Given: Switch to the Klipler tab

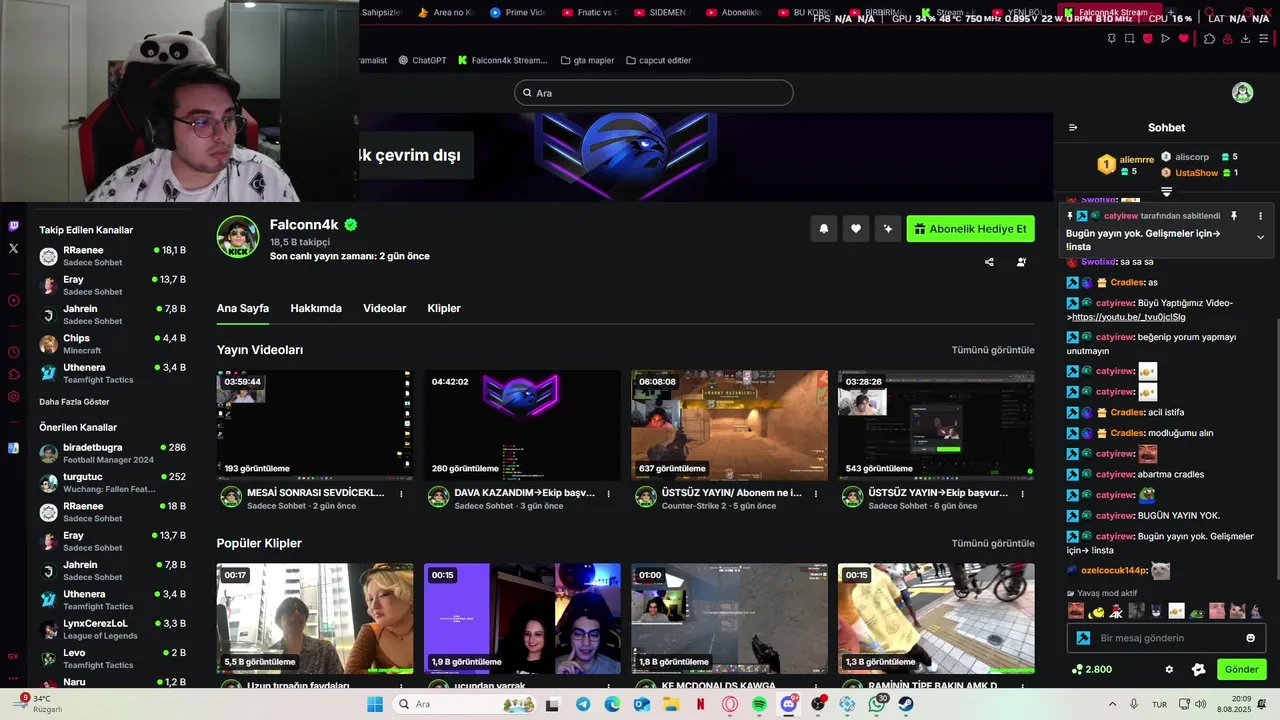Looking at the screenshot, I should coord(444,308).
